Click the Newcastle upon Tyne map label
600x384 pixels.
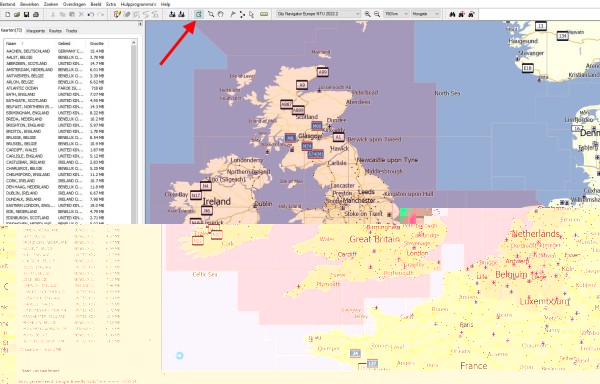pyautogui.click(x=387, y=160)
